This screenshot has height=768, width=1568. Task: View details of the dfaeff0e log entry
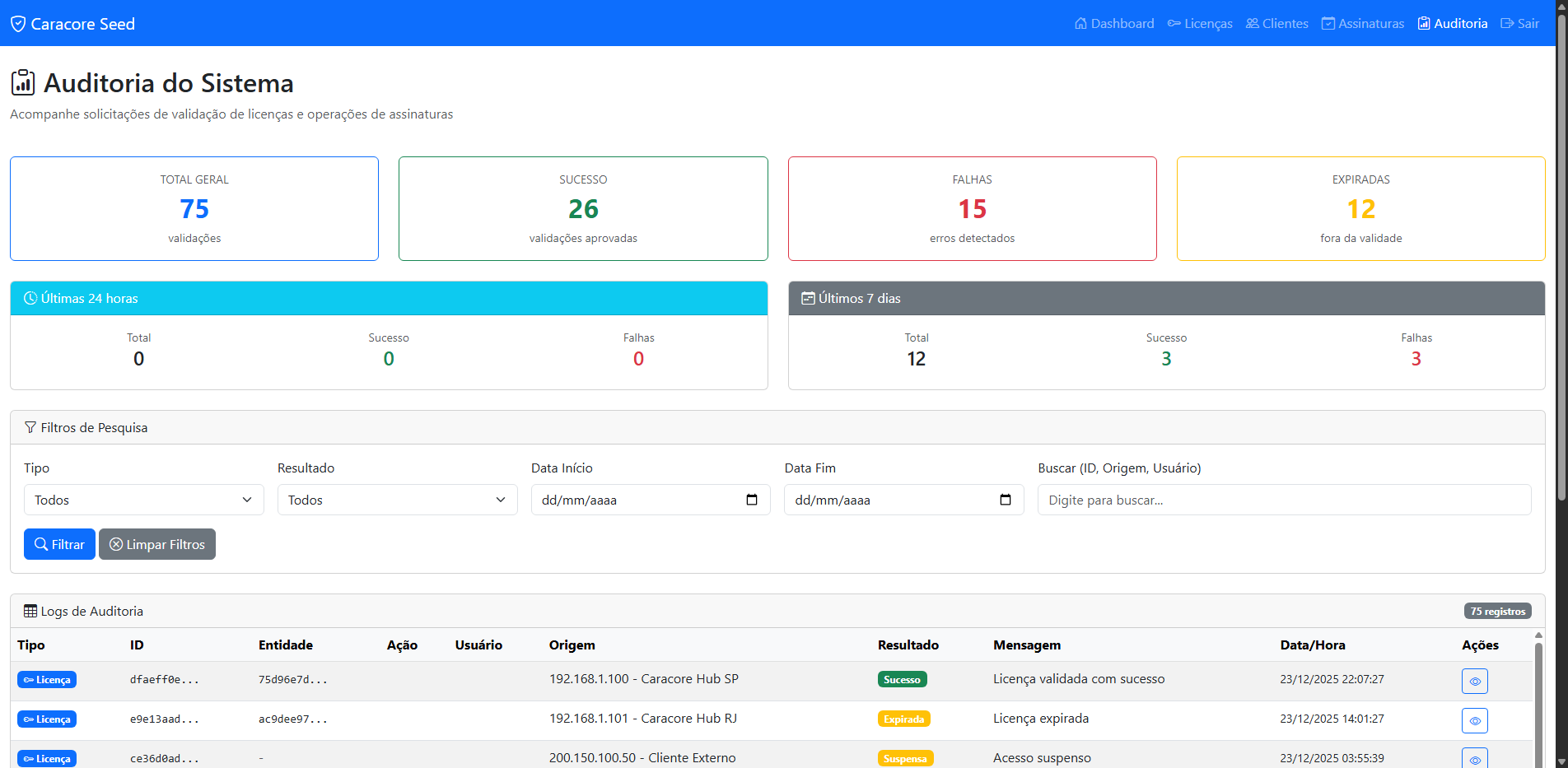click(x=1474, y=681)
